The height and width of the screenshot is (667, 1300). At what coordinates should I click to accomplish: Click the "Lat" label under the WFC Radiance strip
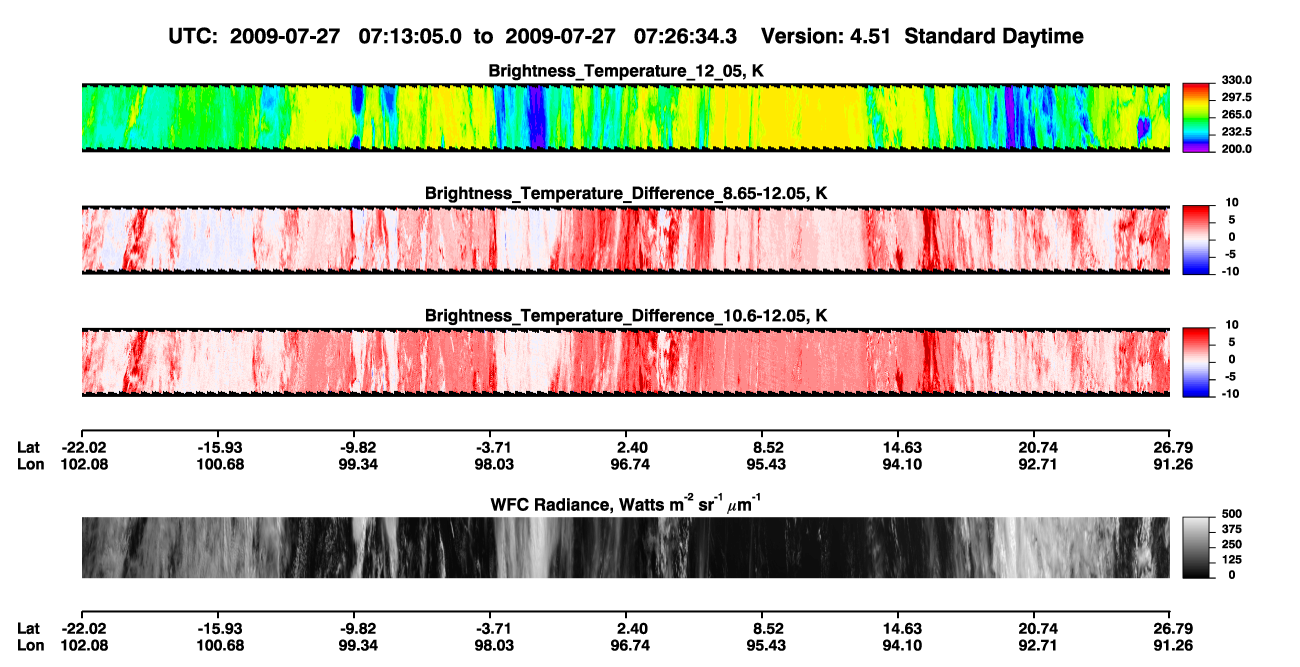(x=28, y=628)
